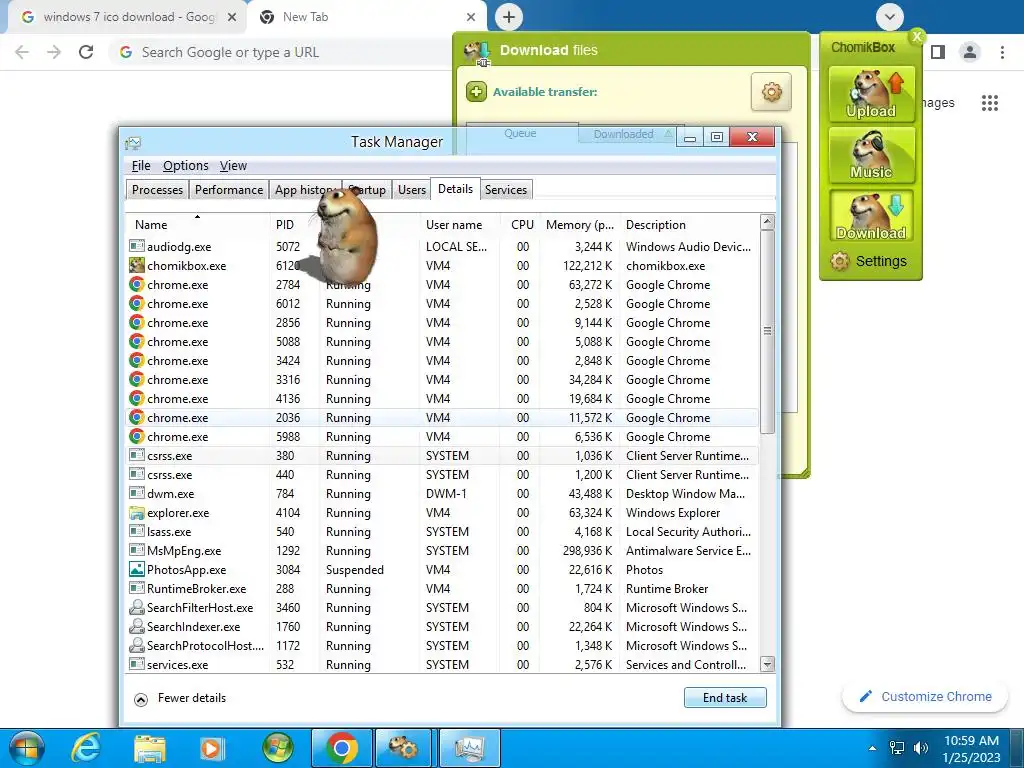
Task: Open ChomikBox Settings gear
Action: 840,261
